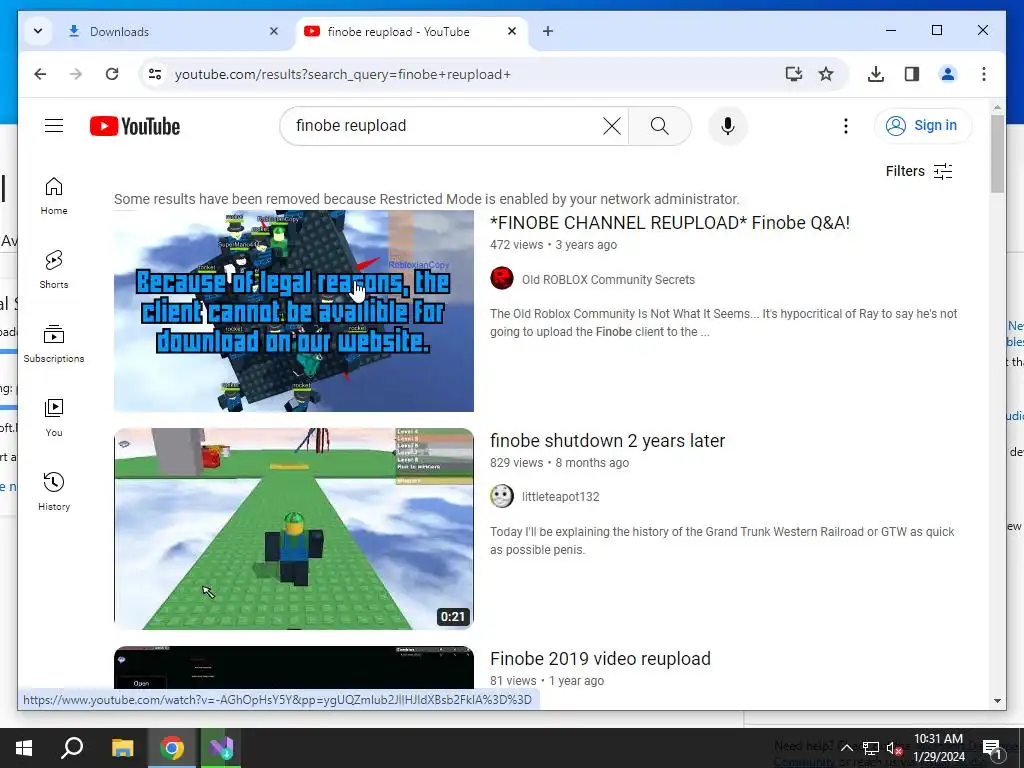This screenshot has width=1024, height=768.
Task: Open the search Filters panel
Action: coord(919,171)
